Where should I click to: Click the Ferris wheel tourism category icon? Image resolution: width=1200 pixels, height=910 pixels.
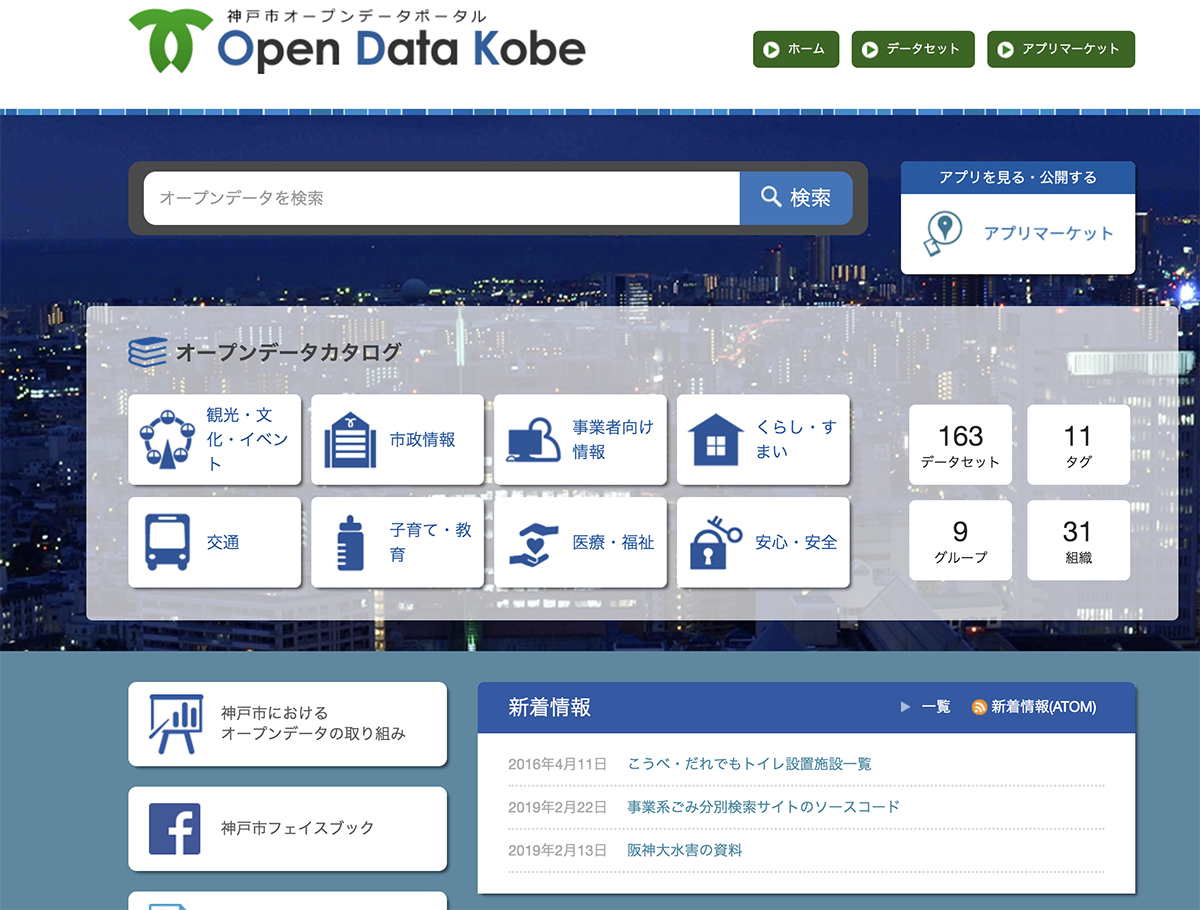point(166,439)
